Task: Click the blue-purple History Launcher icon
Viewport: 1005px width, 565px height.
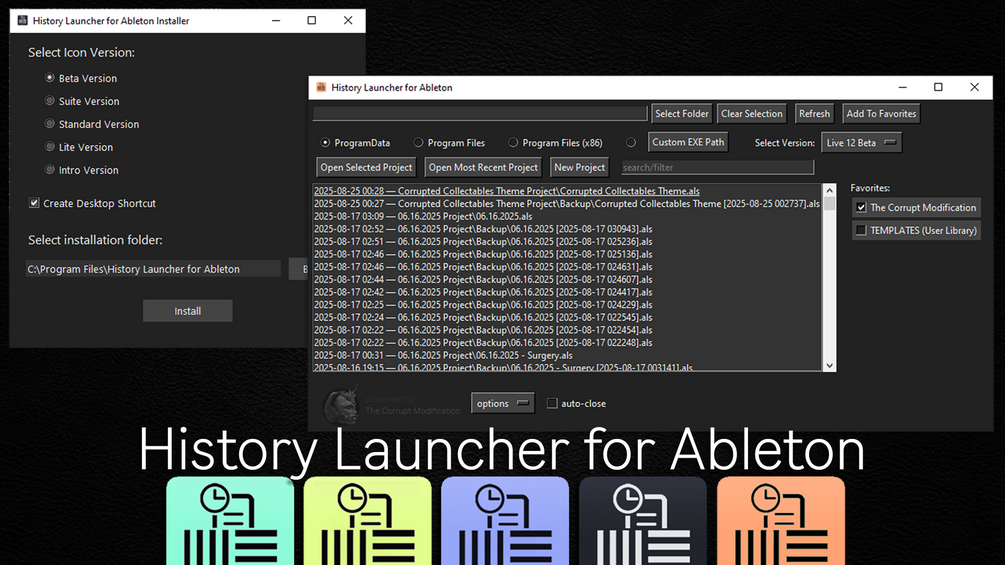Action: 505,521
